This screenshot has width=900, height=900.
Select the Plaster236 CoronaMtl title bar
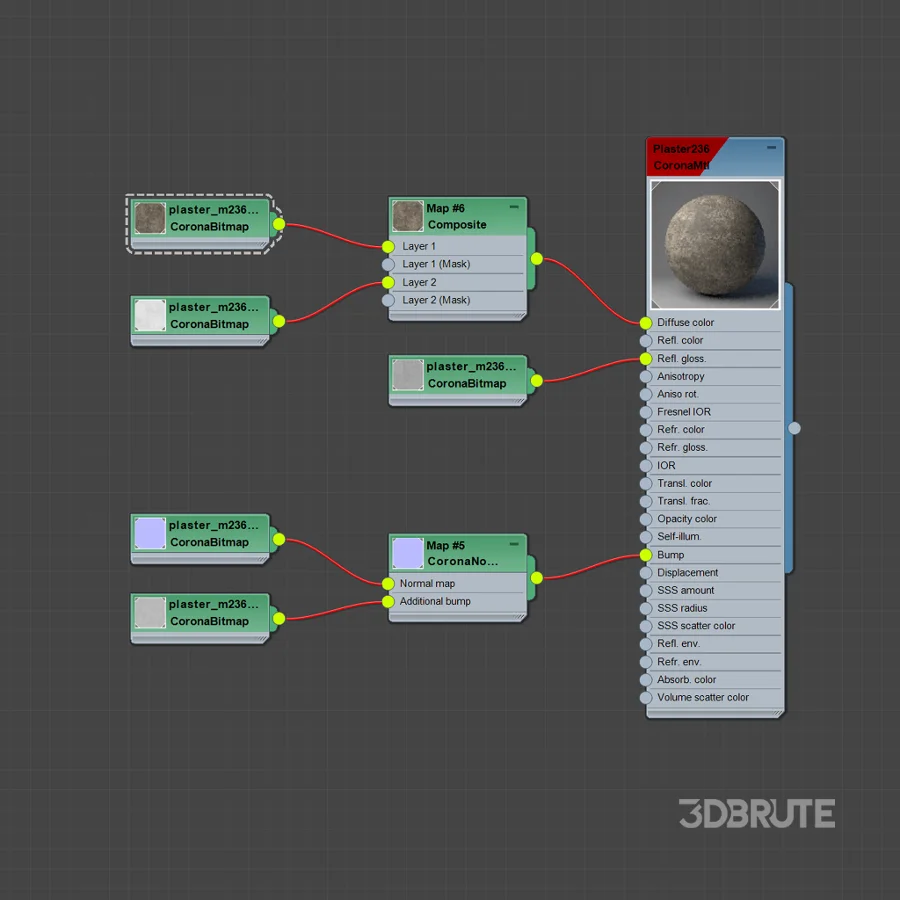[715, 157]
